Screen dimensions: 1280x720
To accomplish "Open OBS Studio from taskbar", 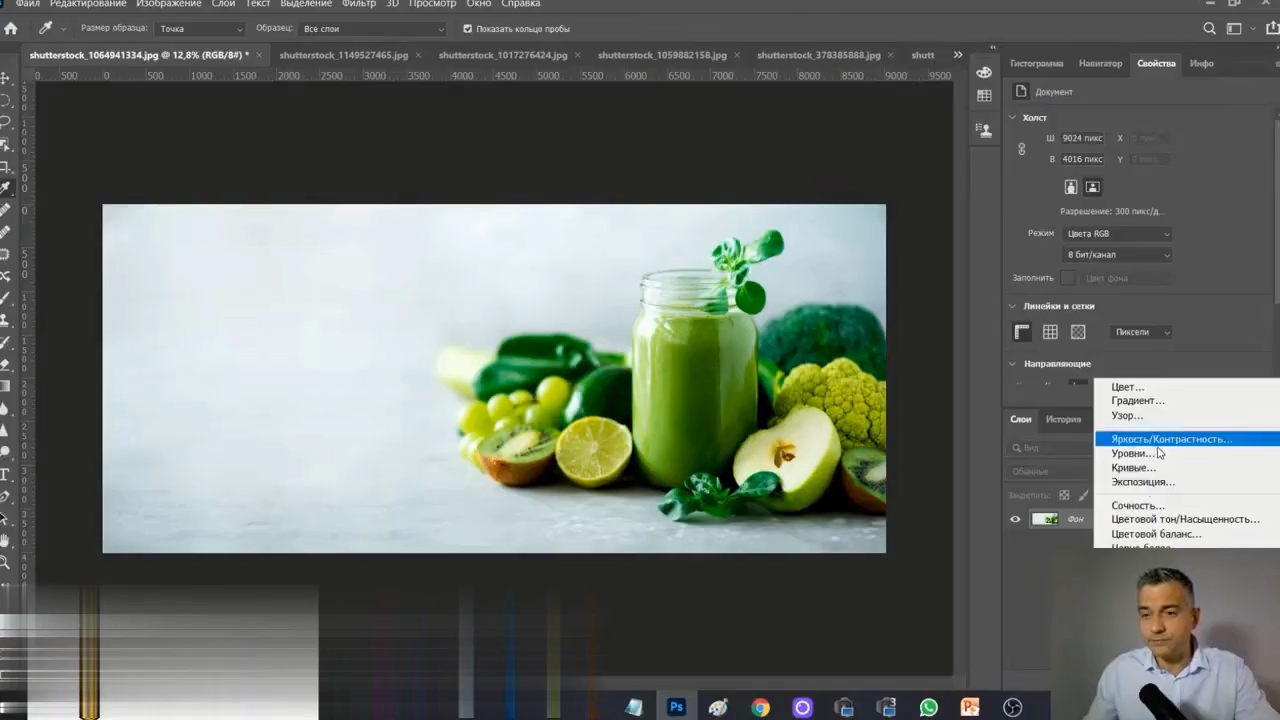I will pyautogui.click(x=1012, y=708).
